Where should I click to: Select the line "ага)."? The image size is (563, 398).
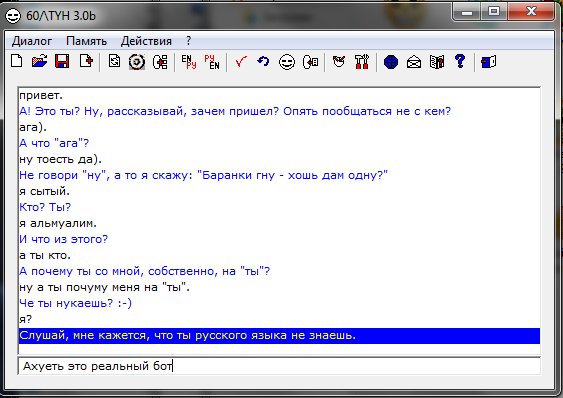tap(279, 127)
